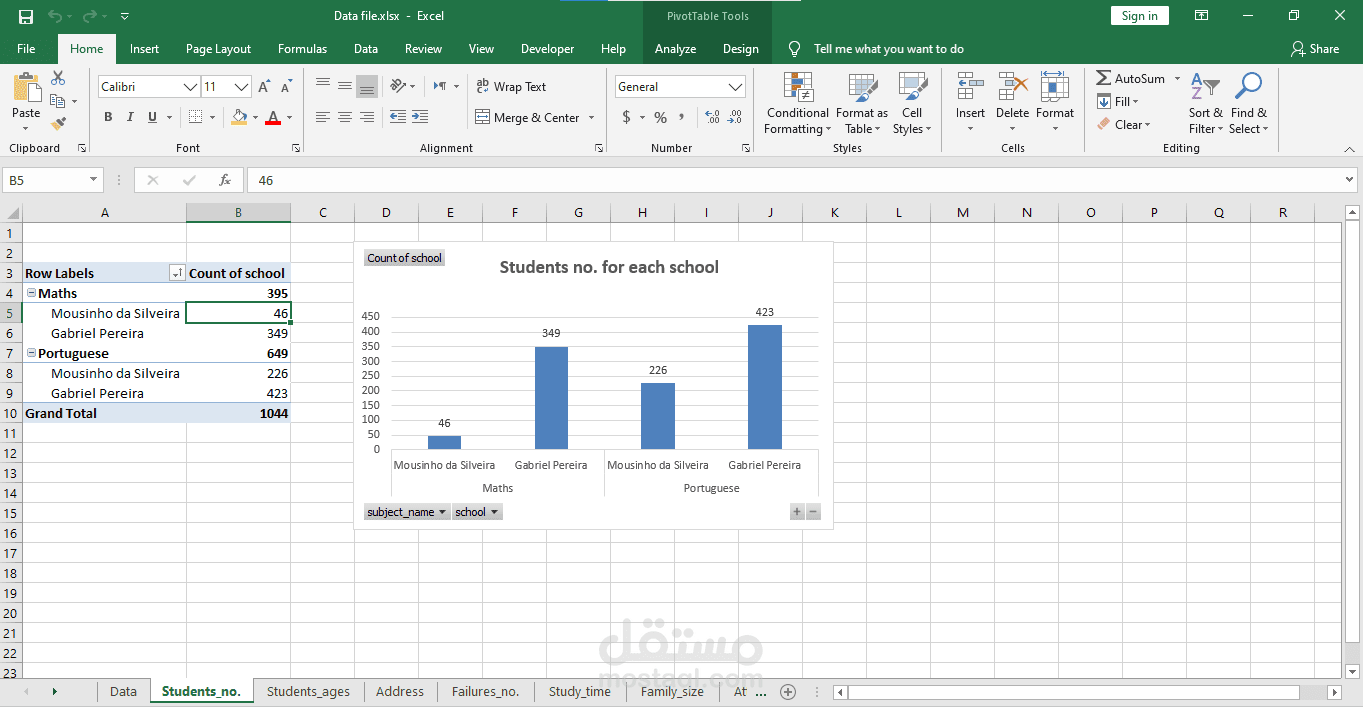Open the Calibri font name dropdown

pos(190,87)
